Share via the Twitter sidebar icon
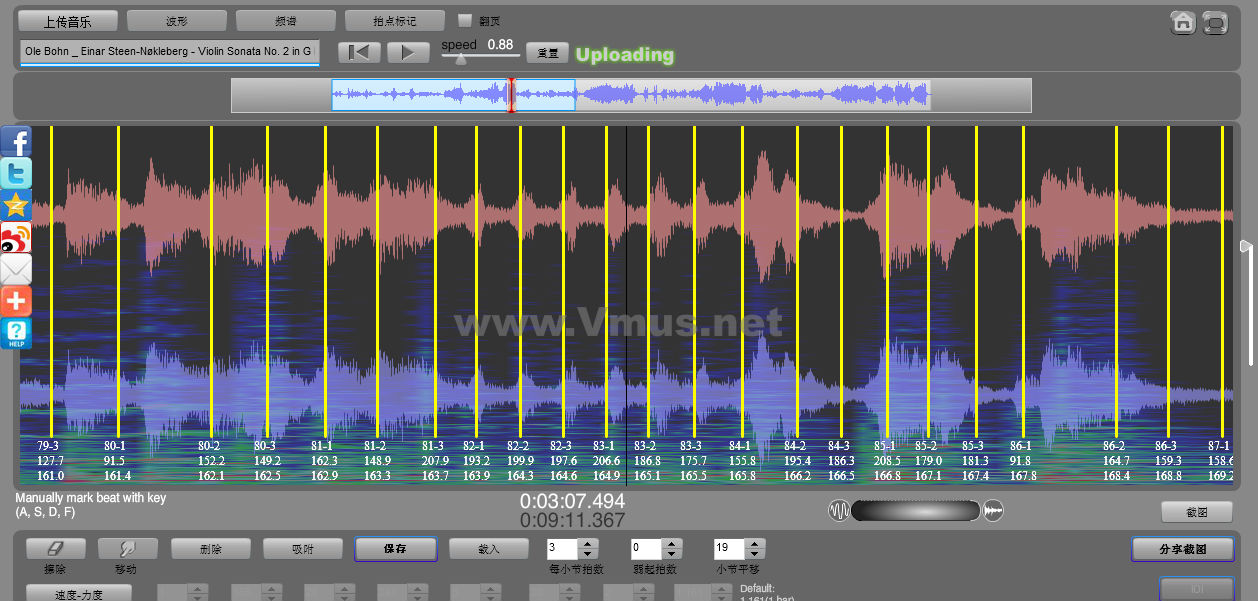This screenshot has width=1258, height=601. [16, 173]
